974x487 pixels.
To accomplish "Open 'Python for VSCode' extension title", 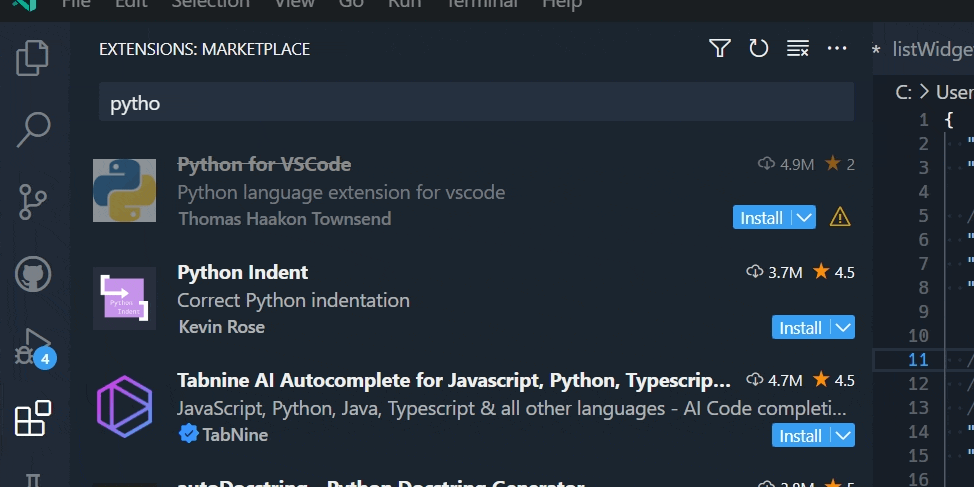I will coord(264,164).
